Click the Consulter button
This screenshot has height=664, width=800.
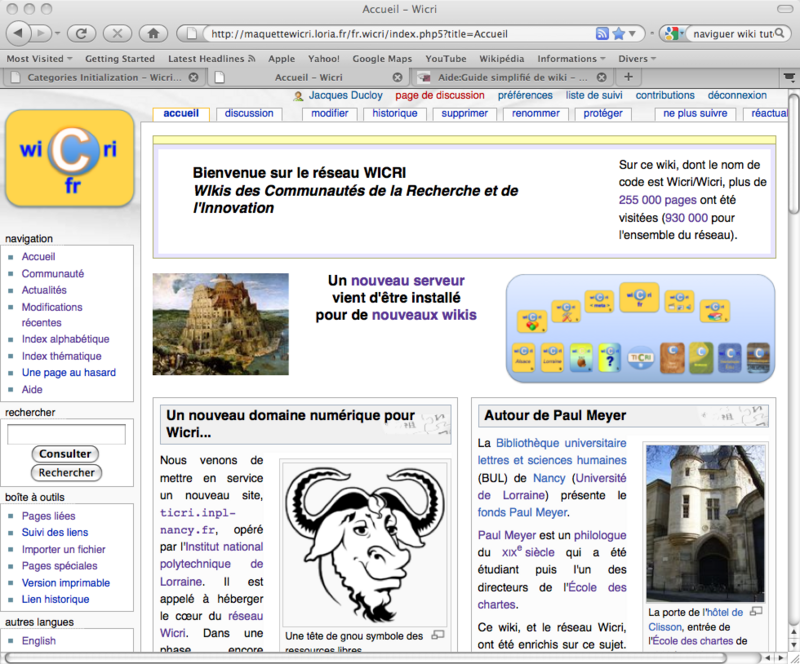tap(65, 454)
